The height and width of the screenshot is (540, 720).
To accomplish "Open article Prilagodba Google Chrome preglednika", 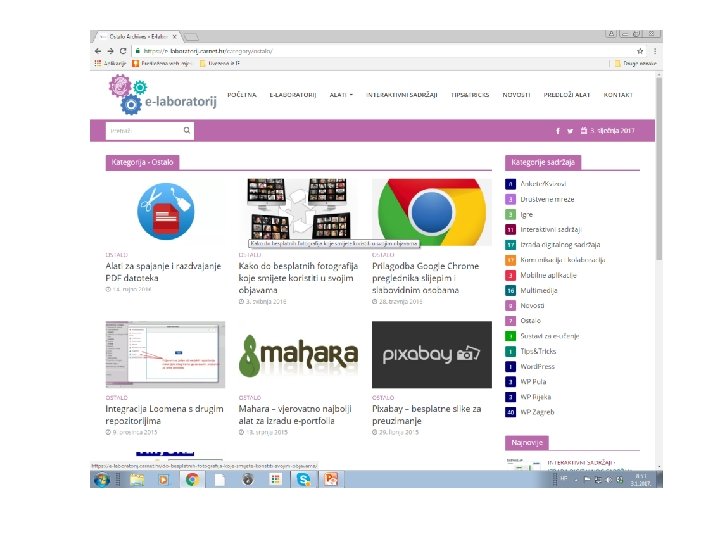I will pos(425,278).
